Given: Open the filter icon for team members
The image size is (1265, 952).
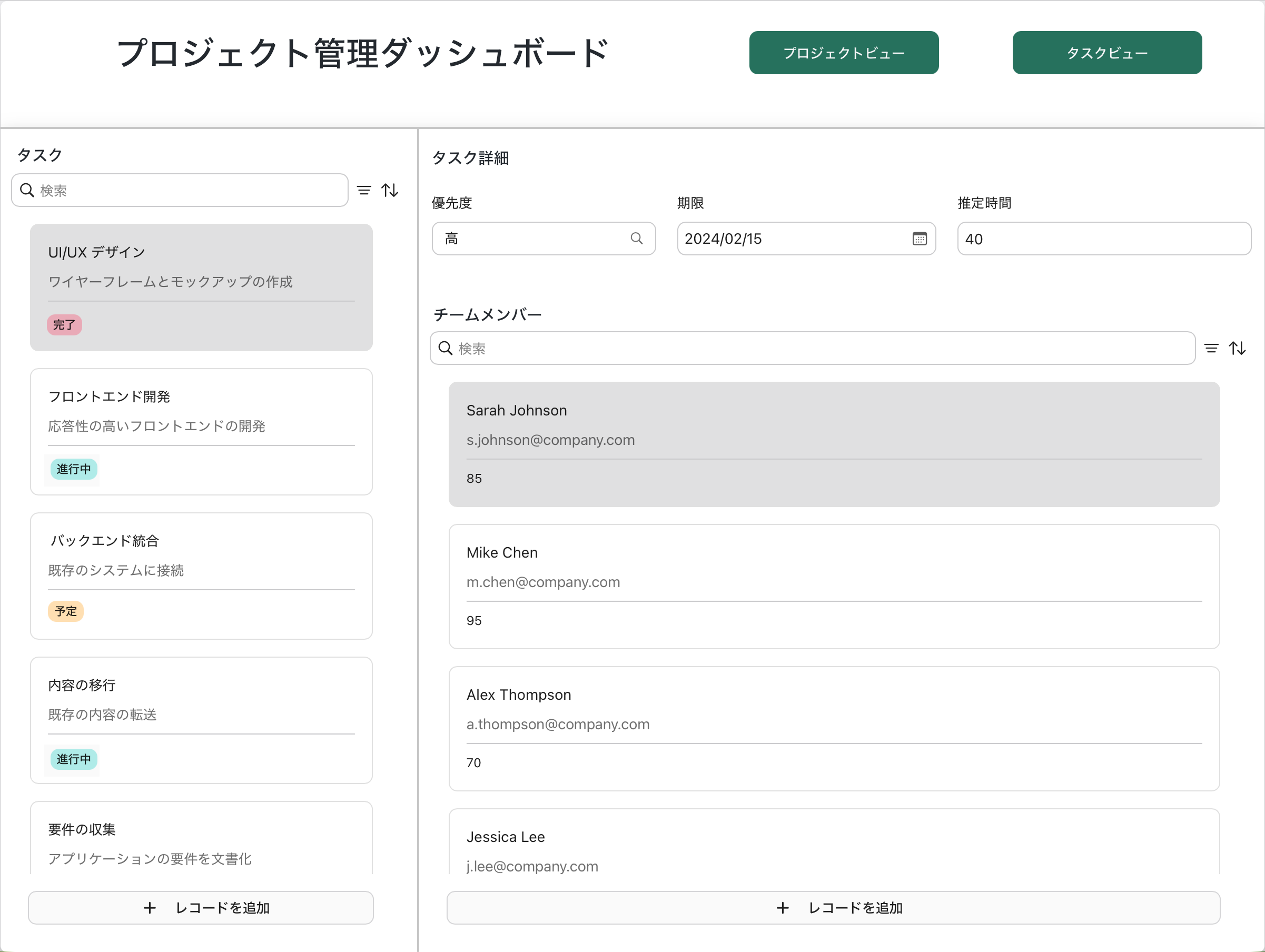Looking at the screenshot, I should [1211, 348].
